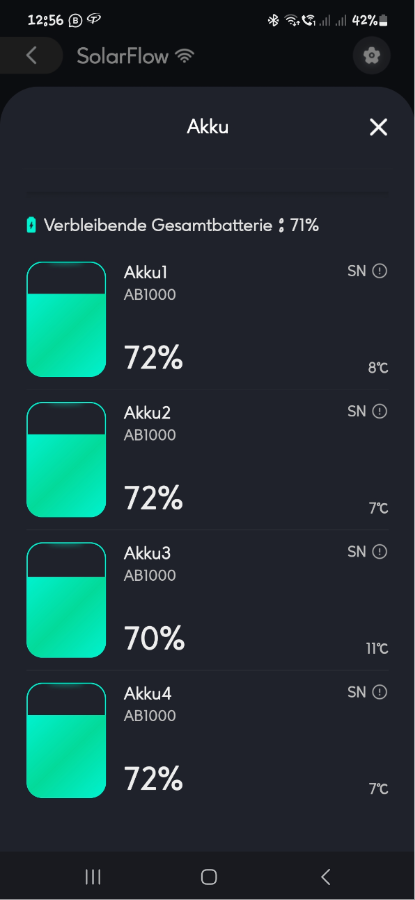
Task: Click the Akku3 battery level graphic
Action: pyautogui.click(x=66, y=600)
